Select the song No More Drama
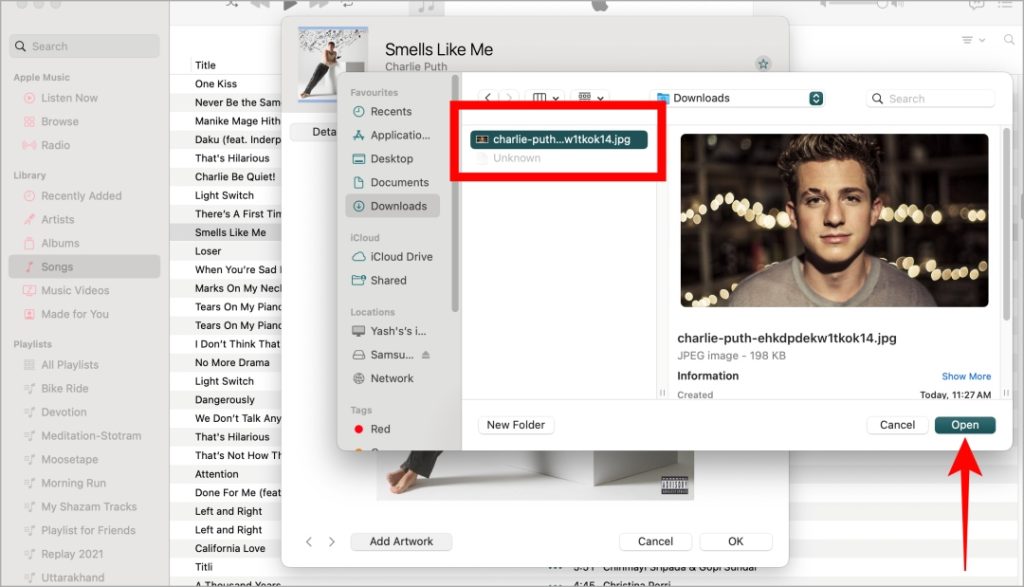This screenshot has width=1024, height=587. coord(232,362)
